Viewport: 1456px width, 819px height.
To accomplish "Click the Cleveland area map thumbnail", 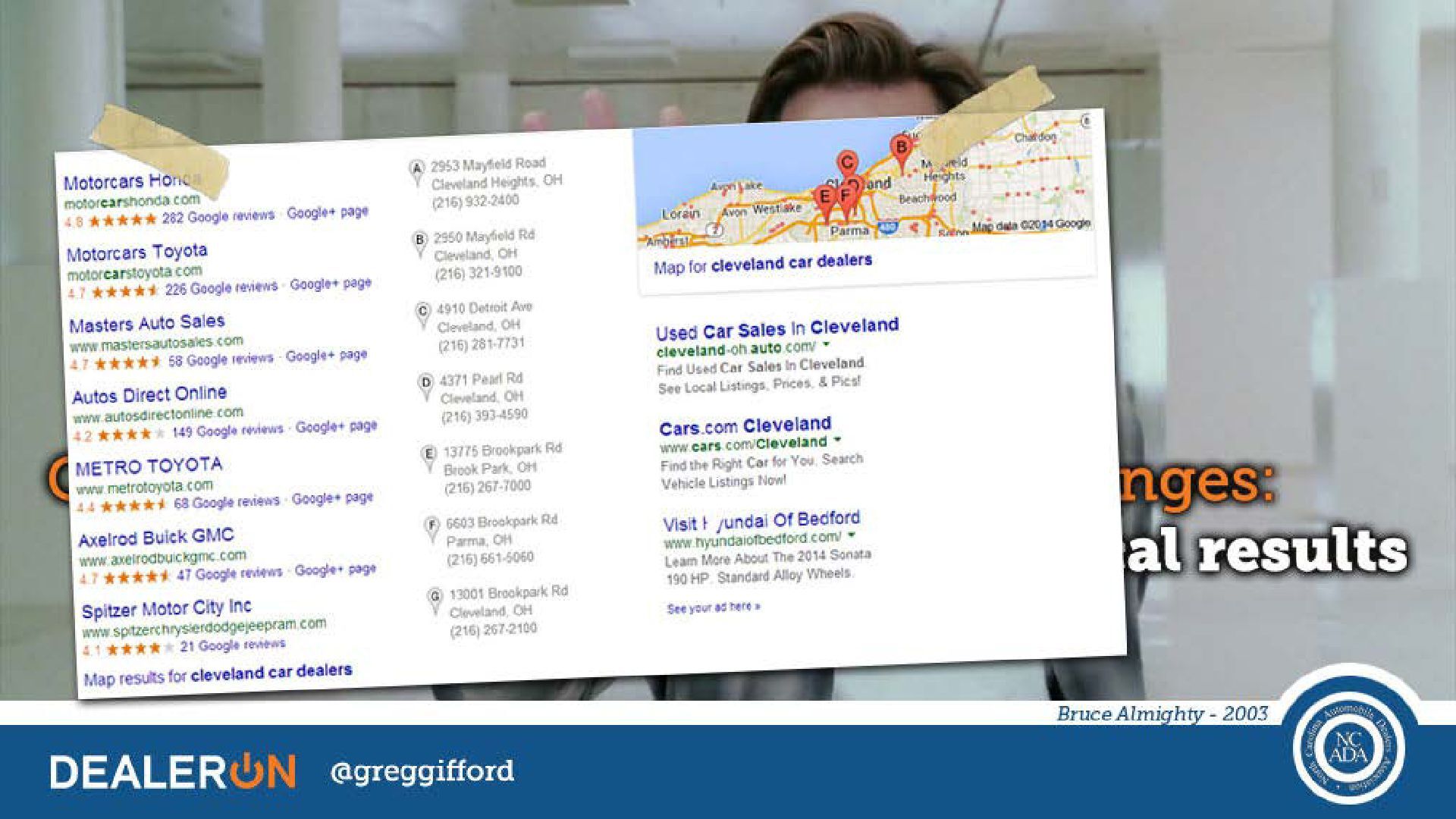I will [864, 179].
